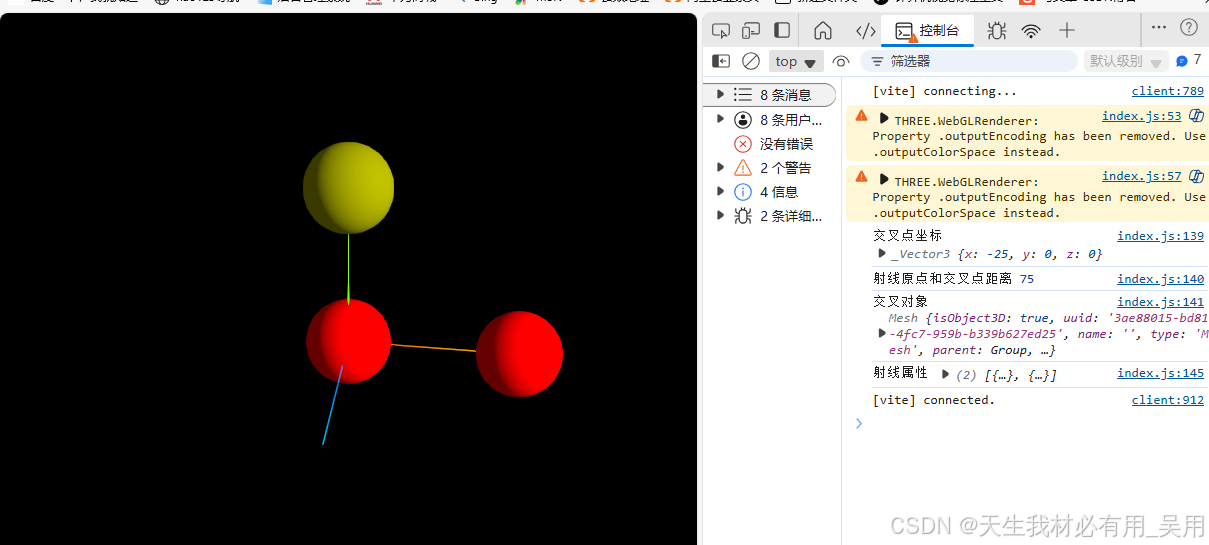Open the index.js:140 source link
Viewport: 1209px width, 545px height.
(x=1160, y=279)
